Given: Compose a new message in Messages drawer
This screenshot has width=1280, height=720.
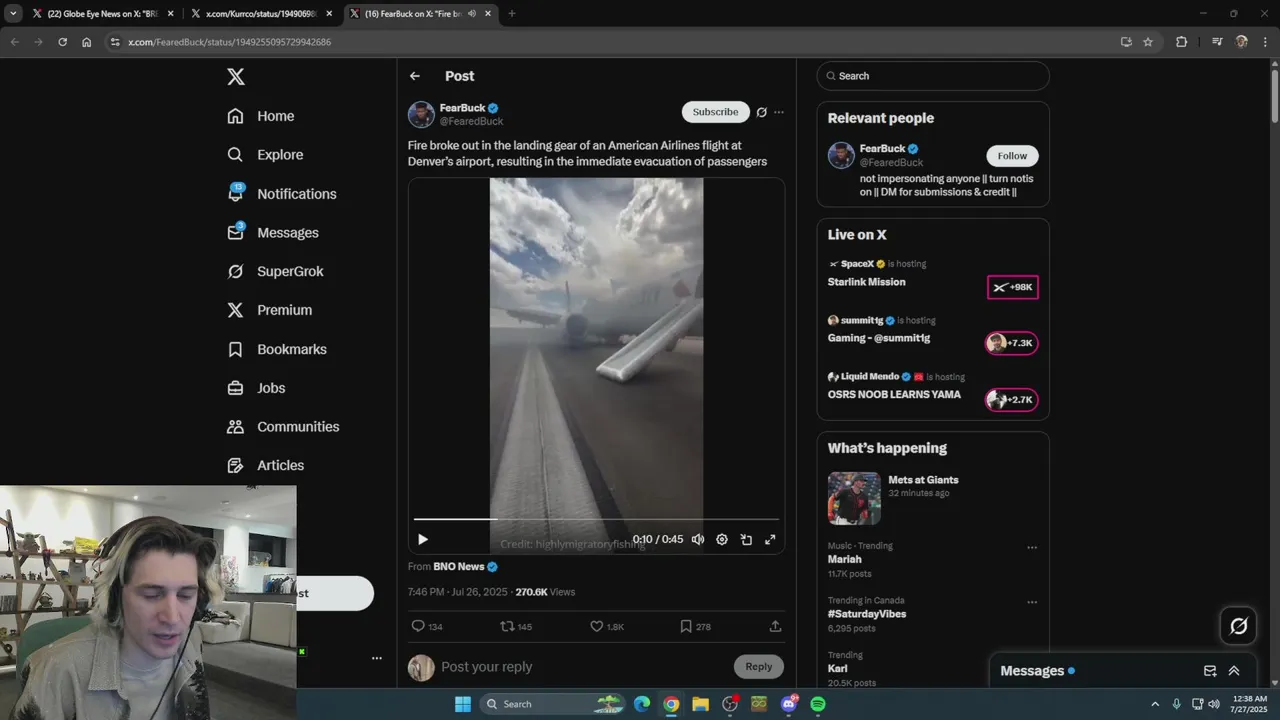Looking at the screenshot, I should tap(1210, 671).
